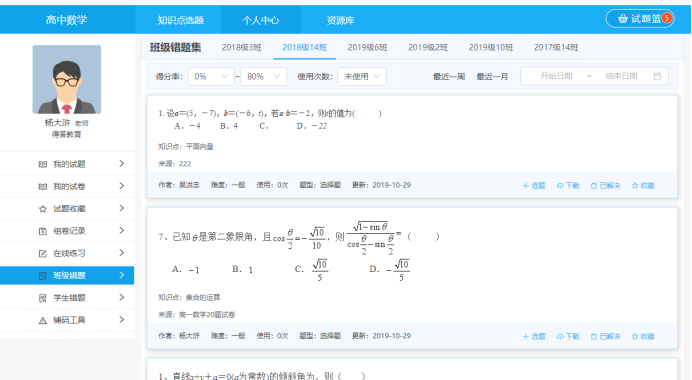Click the calendar icon in date range

657,76
